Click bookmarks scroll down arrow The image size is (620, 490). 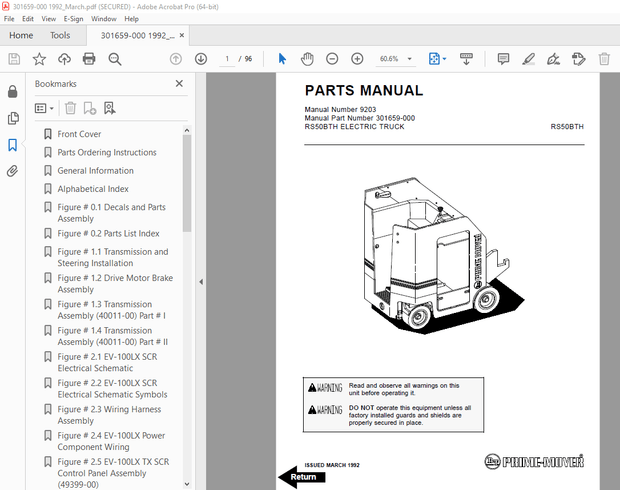pos(187,484)
